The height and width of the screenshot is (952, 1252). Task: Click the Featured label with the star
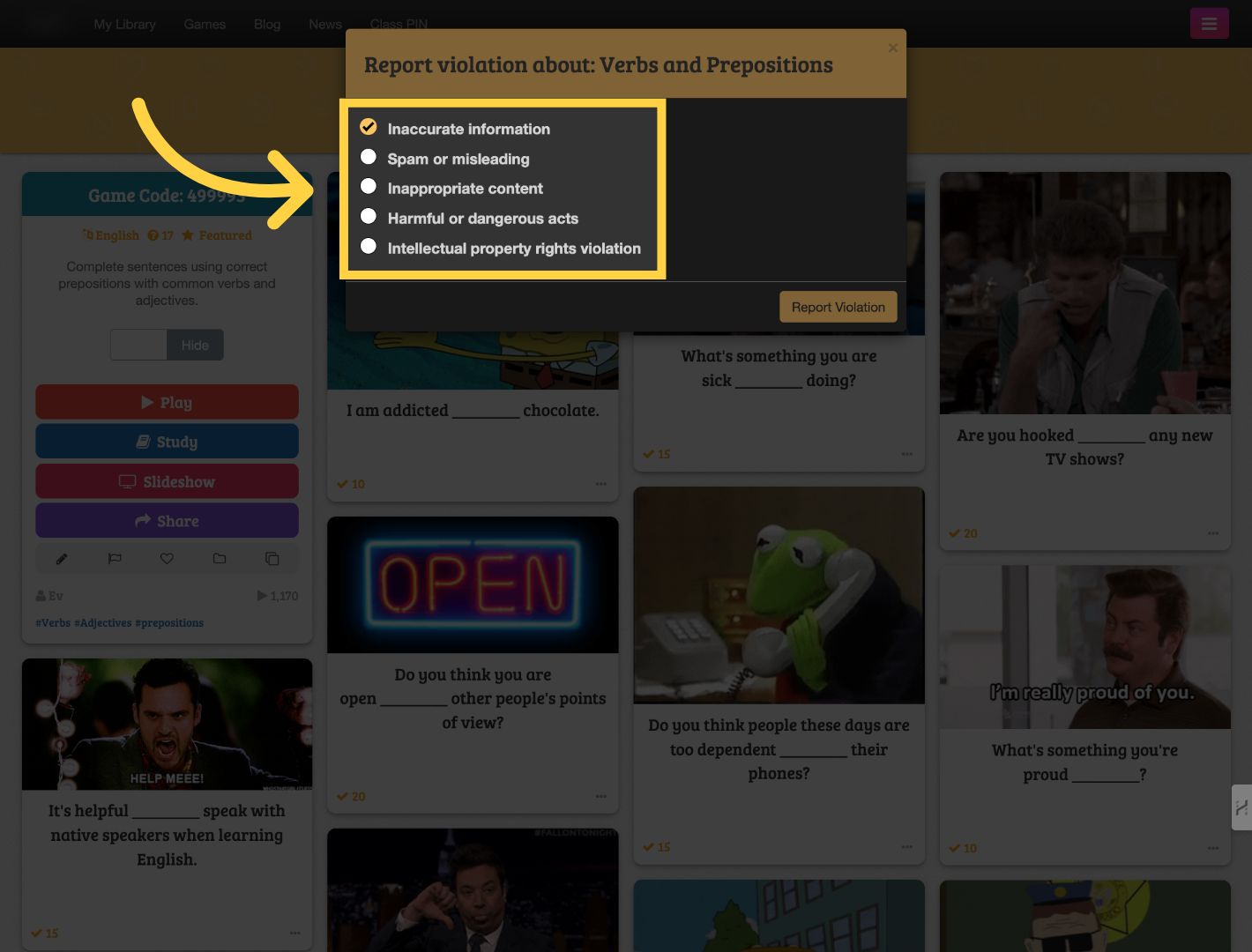(x=217, y=235)
